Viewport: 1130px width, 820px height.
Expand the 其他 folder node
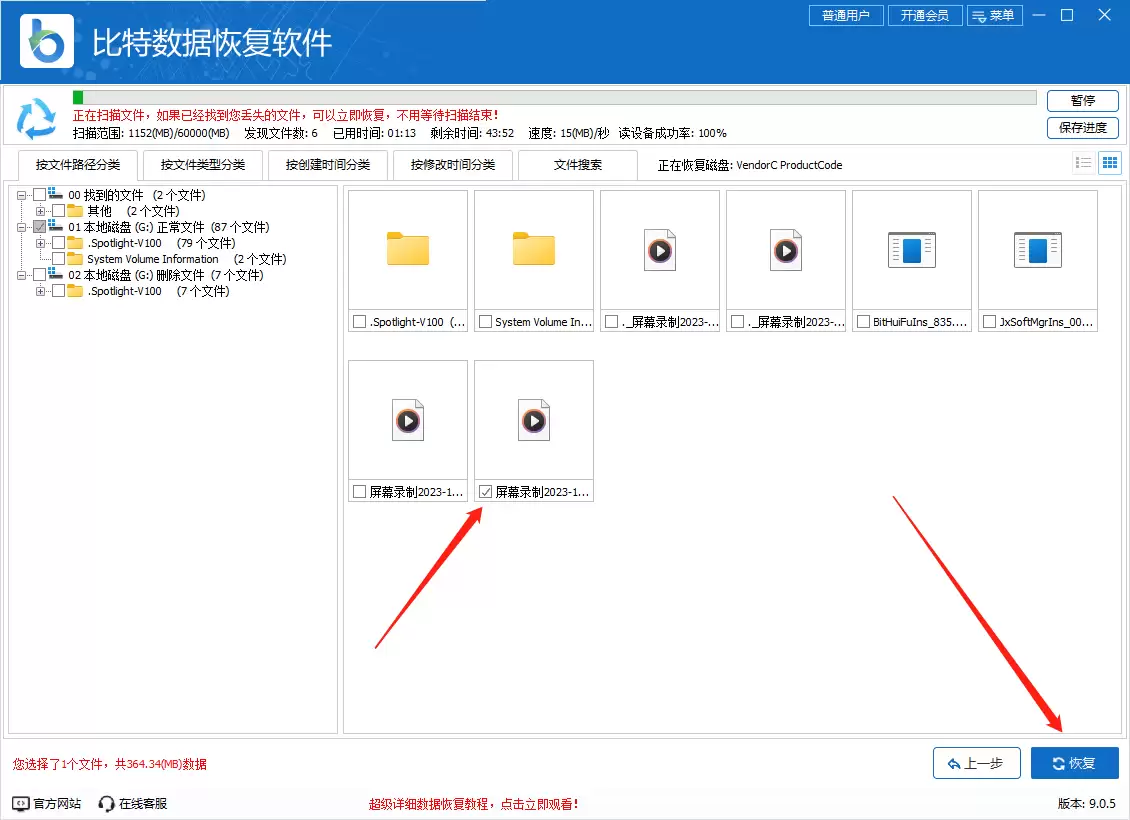(x=40, y=211)
